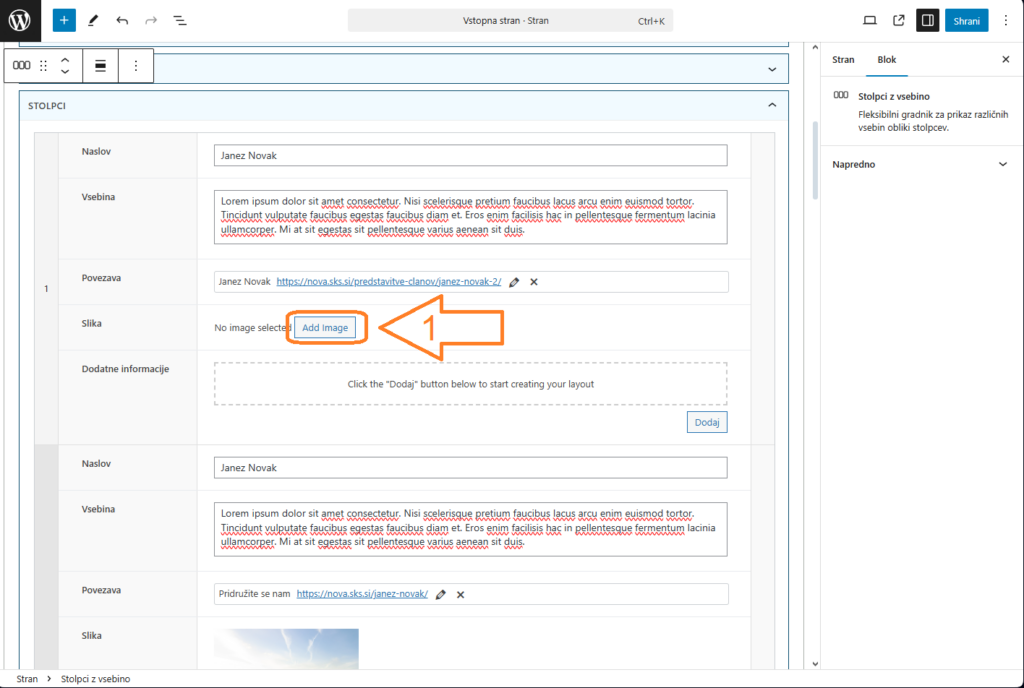
Task: Switch to the Stran tab
Action: pyautogui.click(x=843, y=60)
